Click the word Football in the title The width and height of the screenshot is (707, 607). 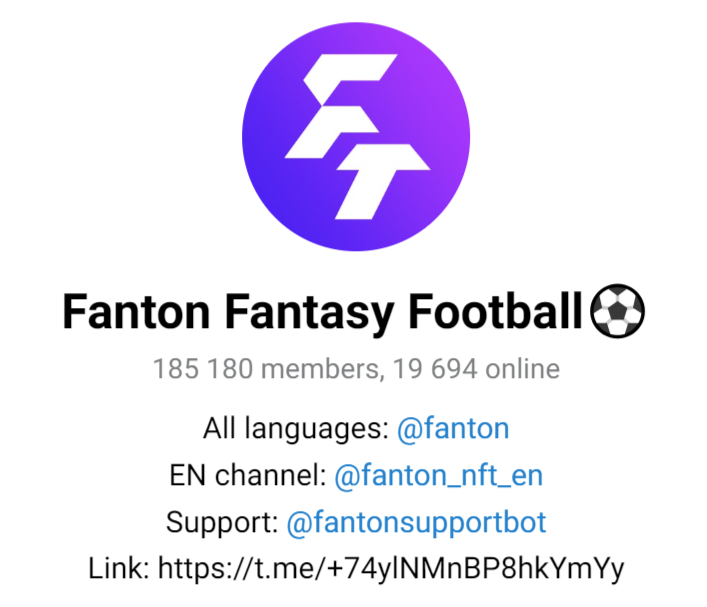click(x=496, y=311)
